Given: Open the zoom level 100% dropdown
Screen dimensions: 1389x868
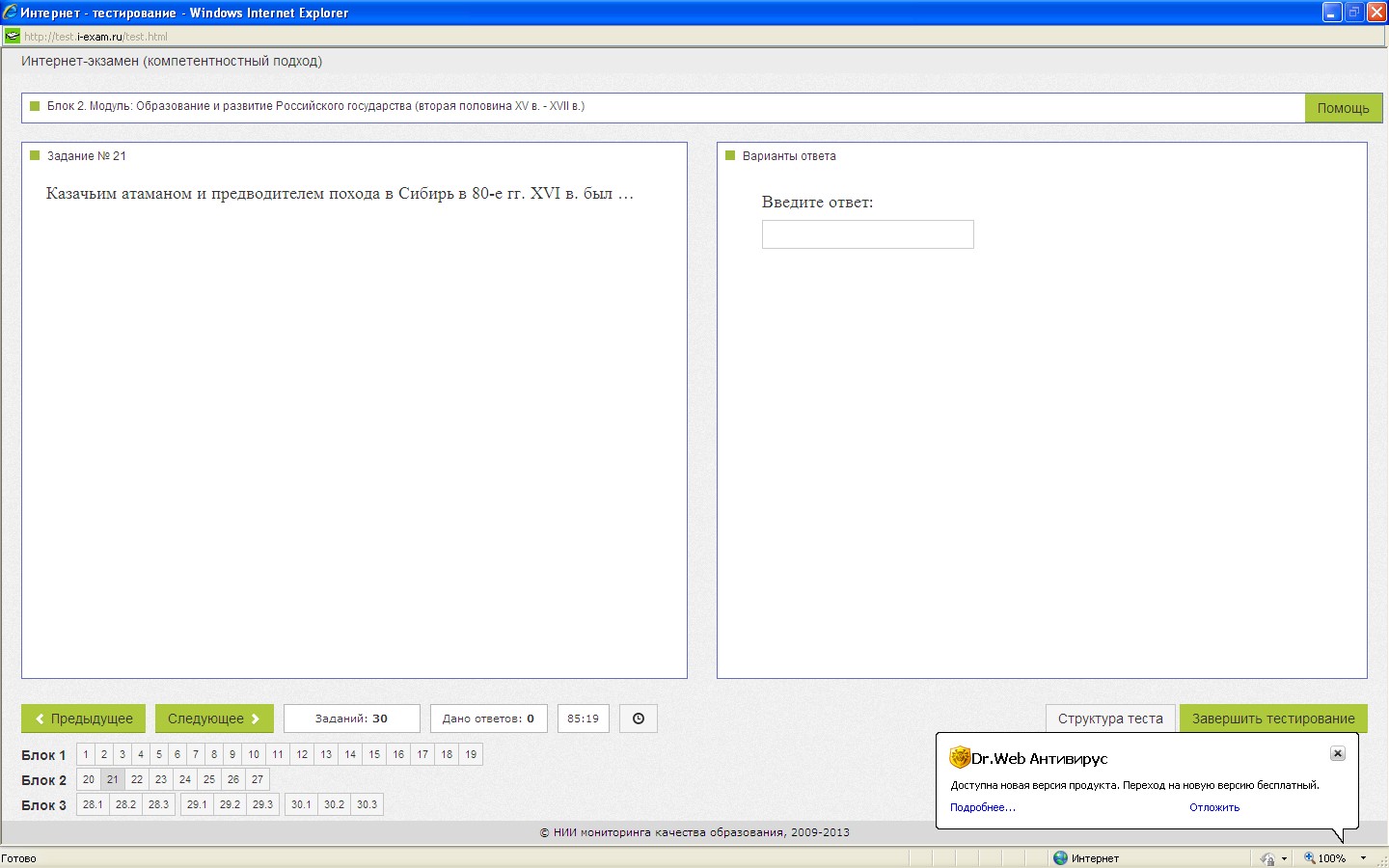Looking at the screenshot, I should click(x=1363, y=858).
